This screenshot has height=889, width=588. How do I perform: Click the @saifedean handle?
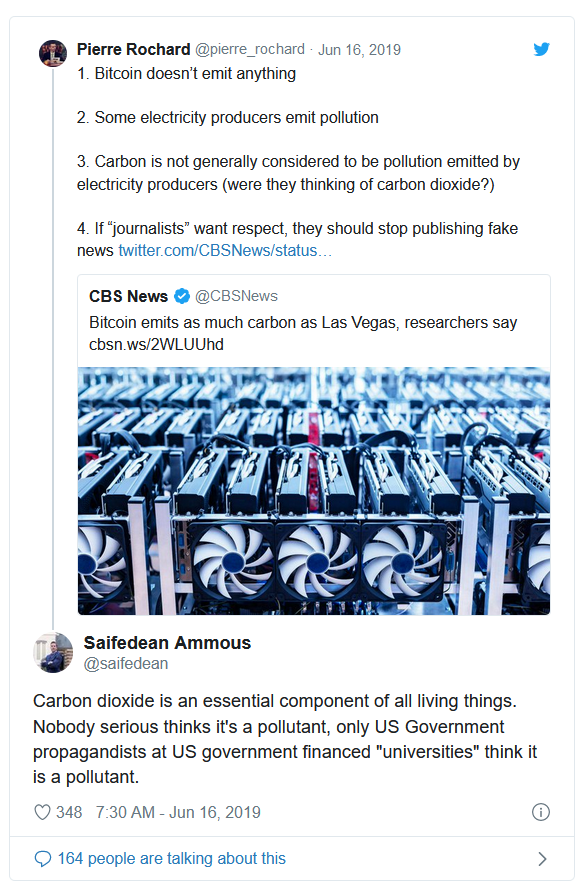tap(126, 663)
